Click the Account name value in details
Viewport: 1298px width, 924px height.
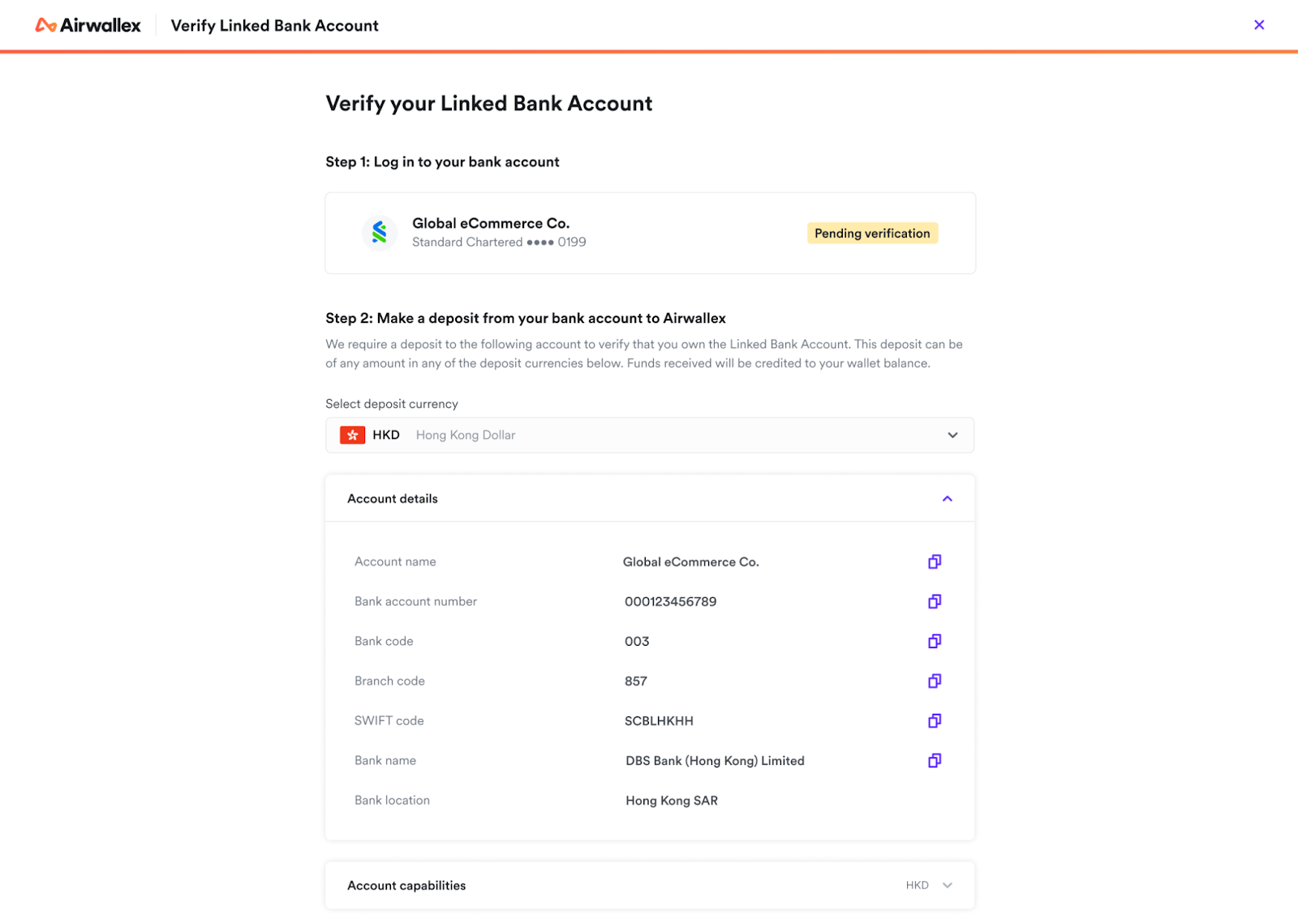[x=691, y=561]
